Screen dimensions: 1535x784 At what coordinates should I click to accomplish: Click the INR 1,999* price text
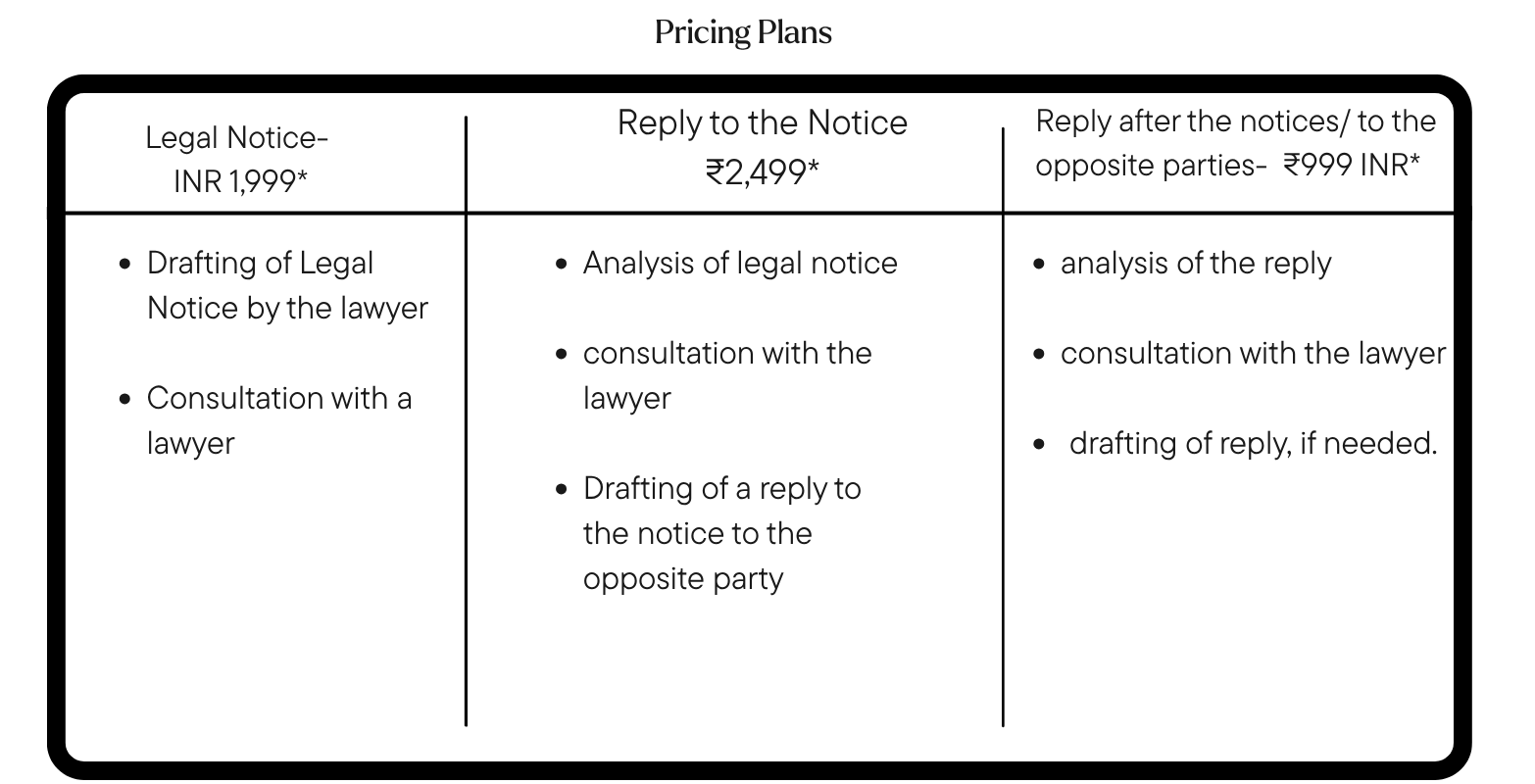pyautogui.click(x=240, y=181)
